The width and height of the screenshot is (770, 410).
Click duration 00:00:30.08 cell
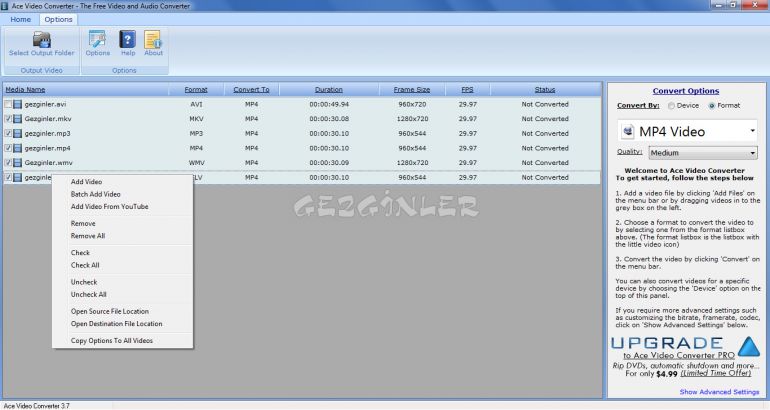click(329, 119)
